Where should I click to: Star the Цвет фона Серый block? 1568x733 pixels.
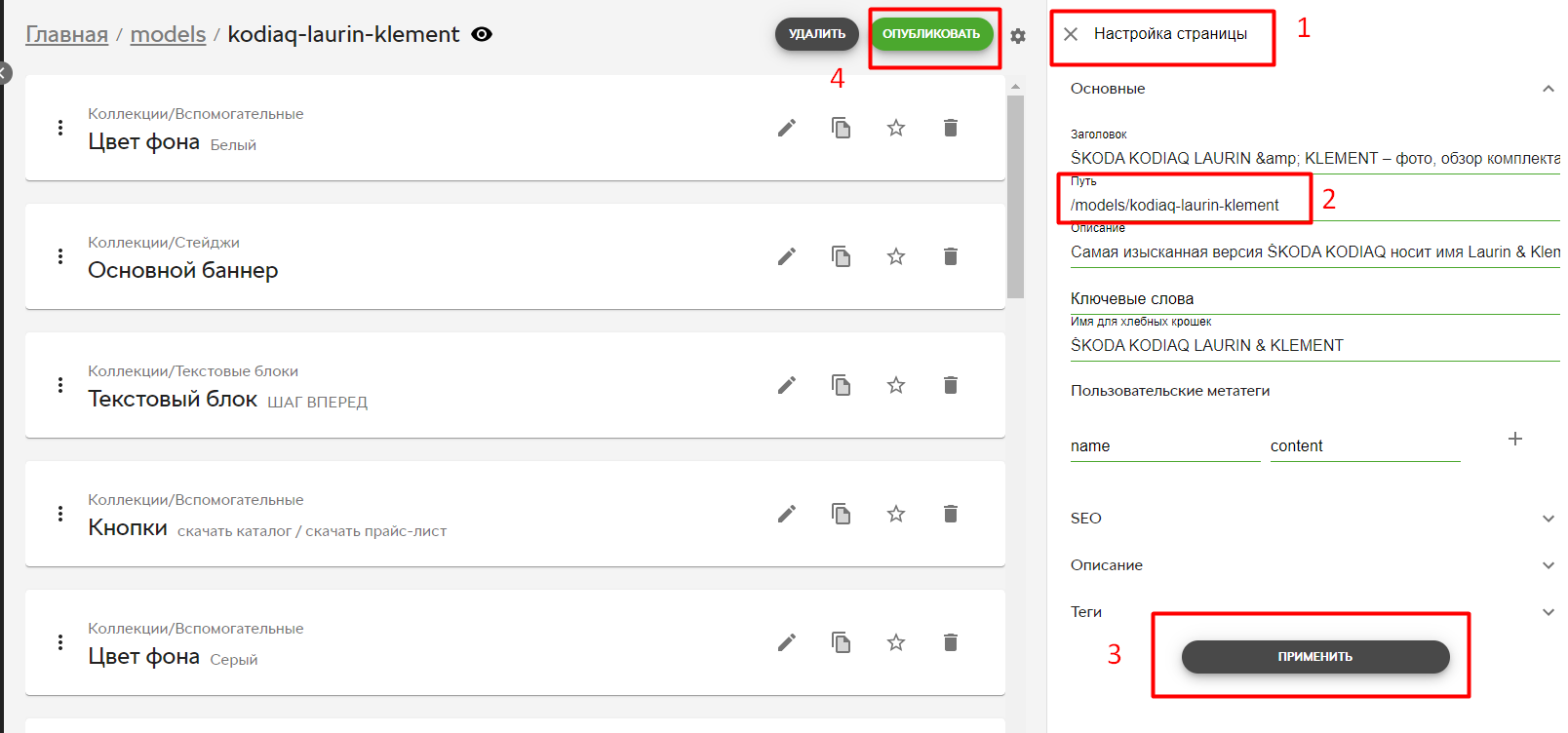[896, 642]
